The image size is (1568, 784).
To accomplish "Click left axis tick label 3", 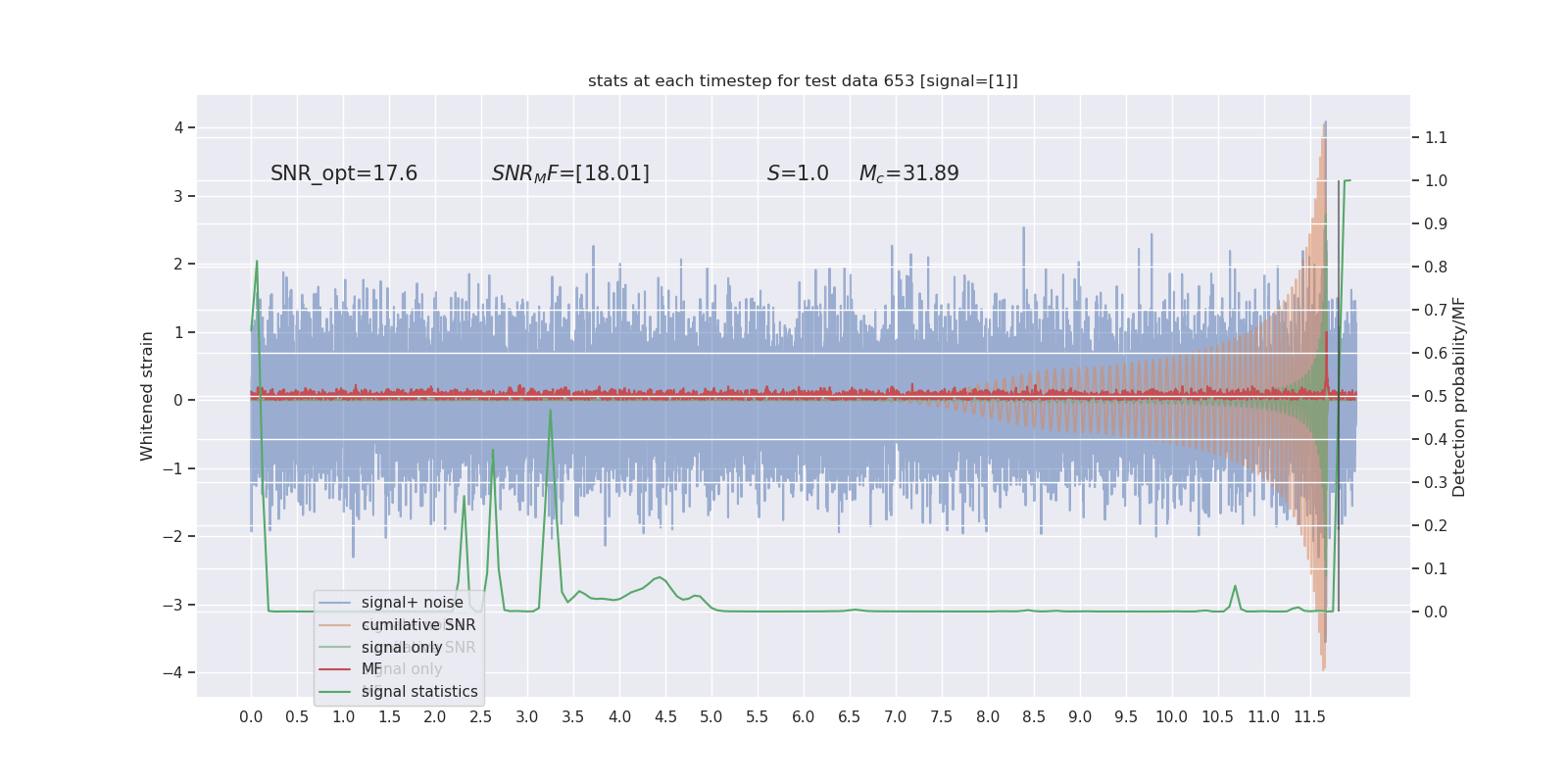I will point(179,196).
